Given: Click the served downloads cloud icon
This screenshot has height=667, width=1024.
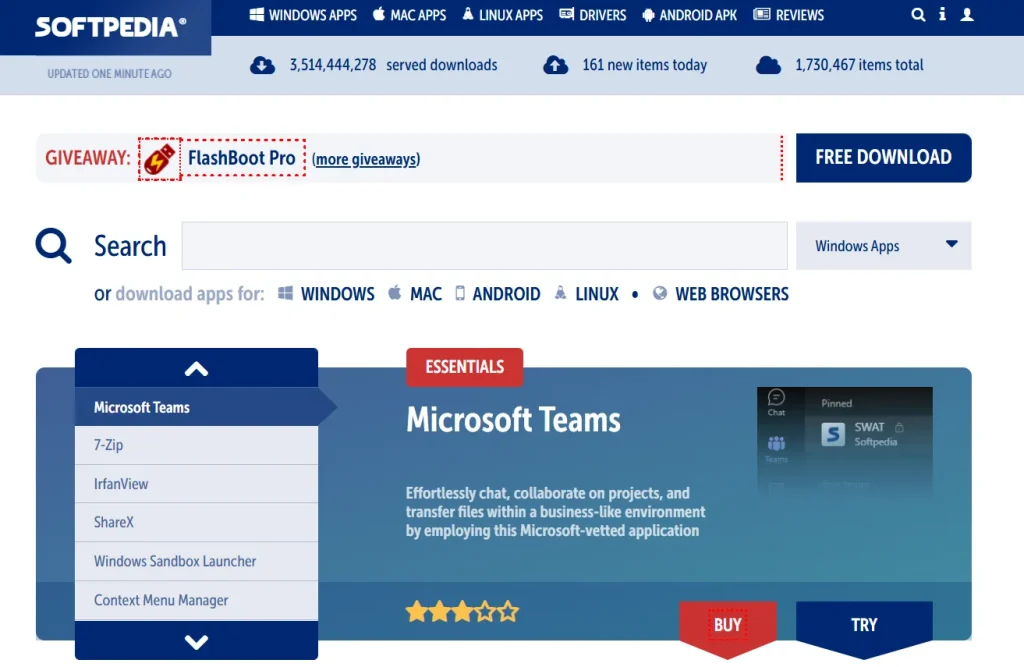Looking at the screenshot, I should [x=263, y=65].
